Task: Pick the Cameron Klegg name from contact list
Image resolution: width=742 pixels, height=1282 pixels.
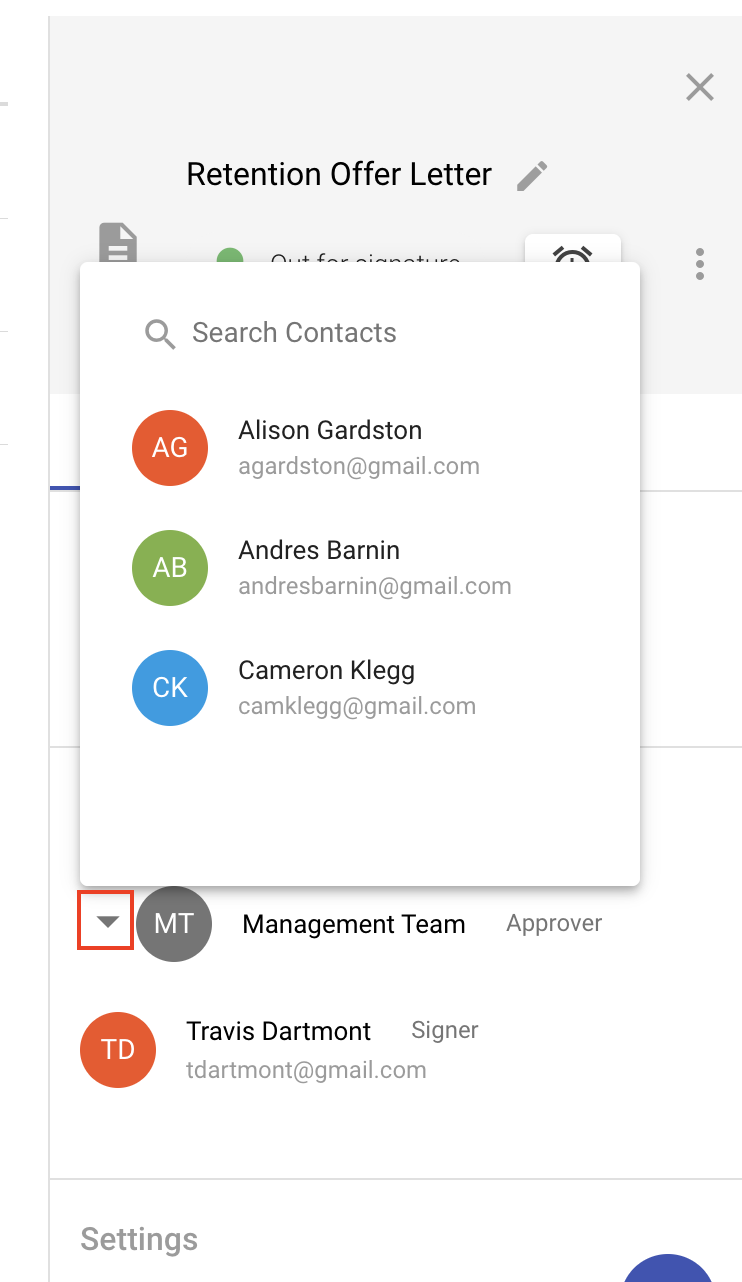Action: coord(326,670)
